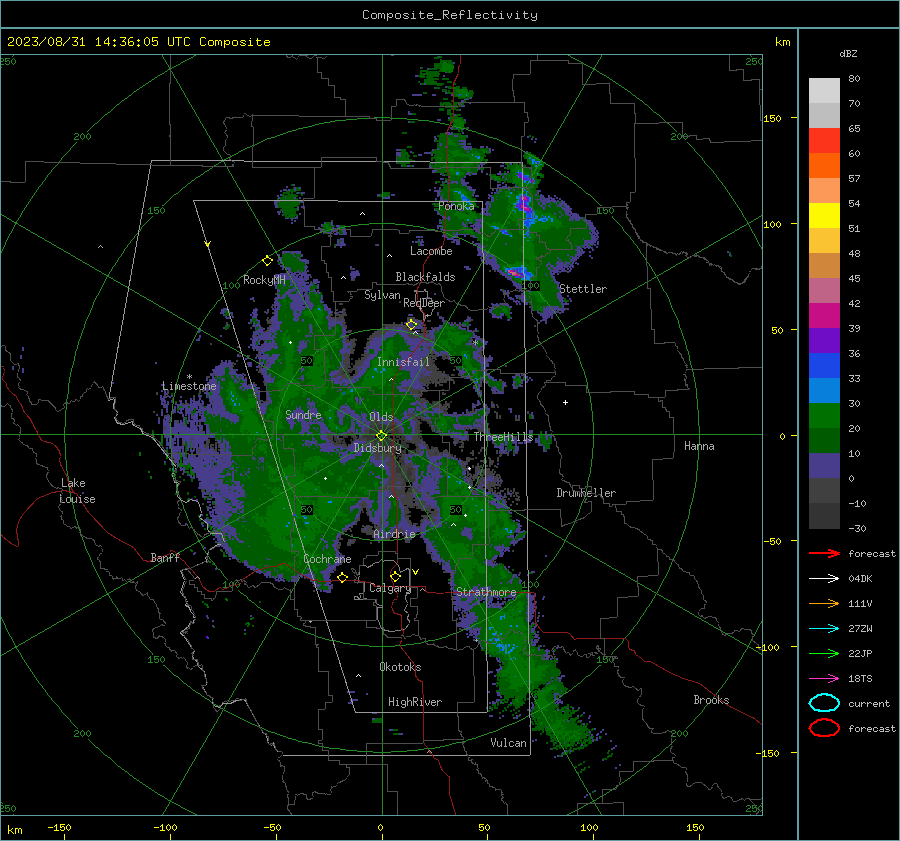Click the Limestone label

click(x=189, y=386)
